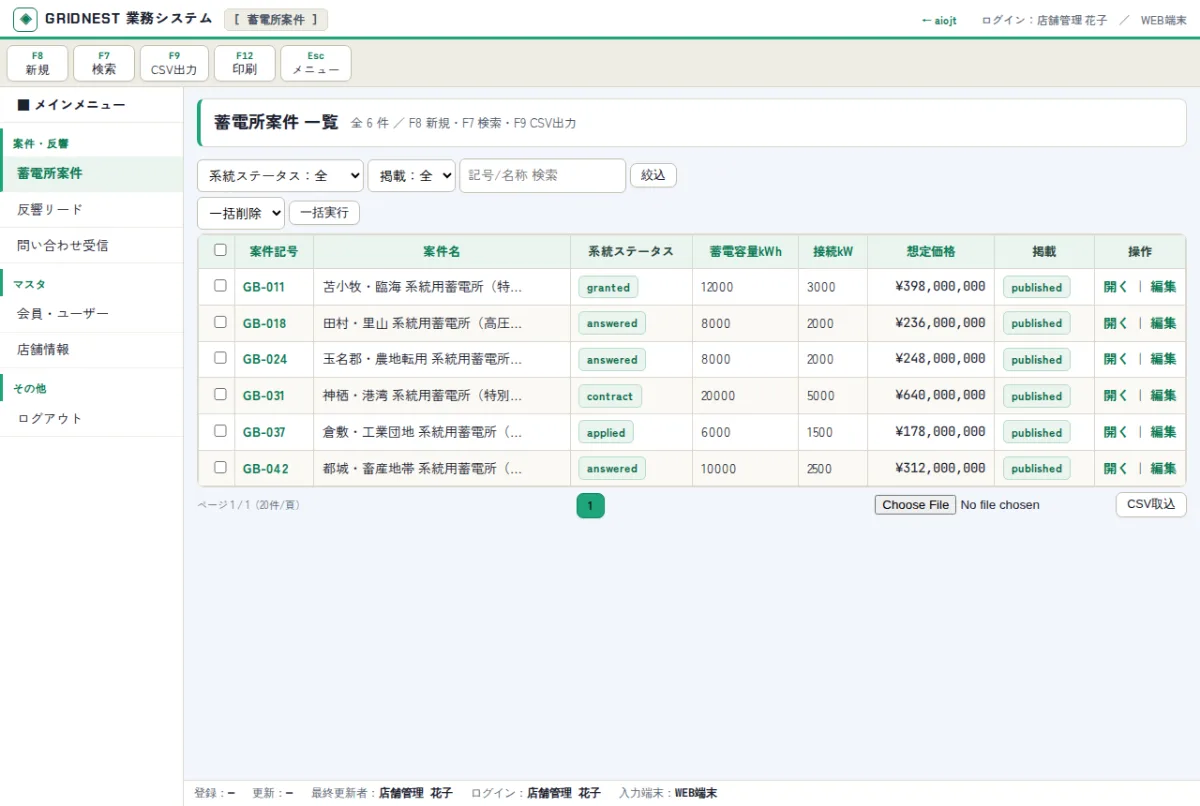
Task: Click the applied status badge for GB-037
Action: [606, 432]
